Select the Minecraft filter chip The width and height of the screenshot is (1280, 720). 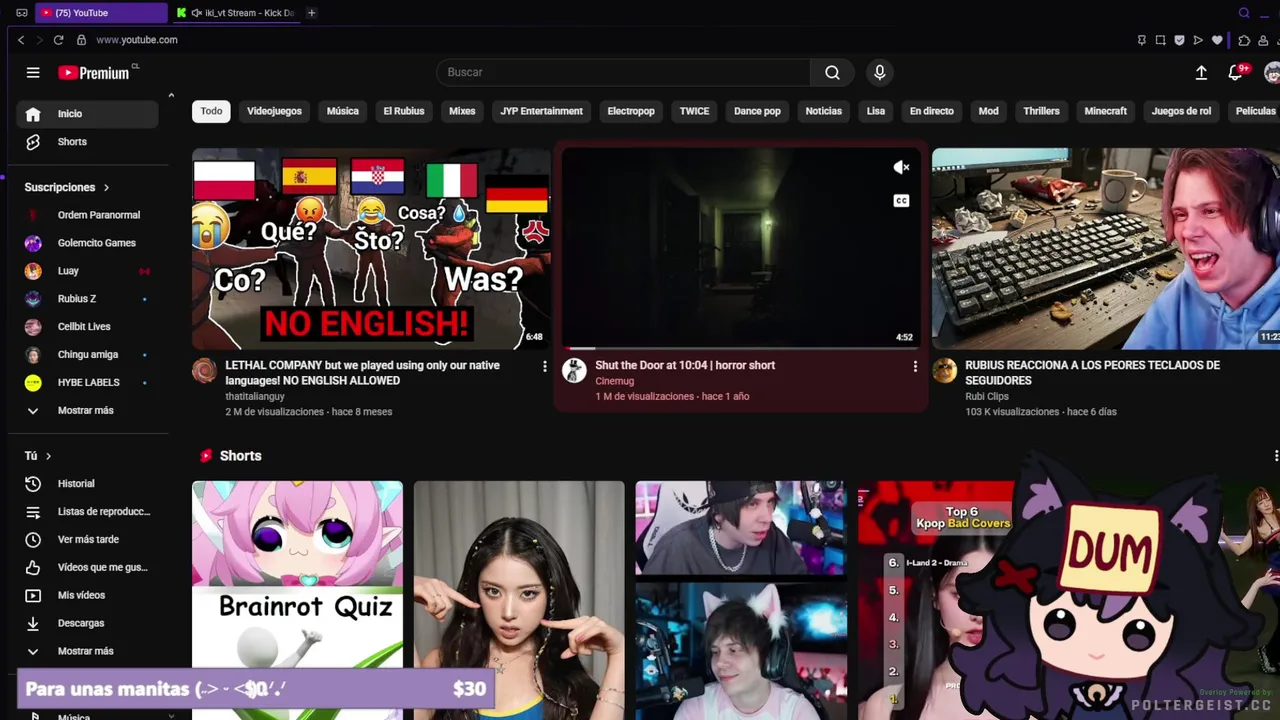1106,111
